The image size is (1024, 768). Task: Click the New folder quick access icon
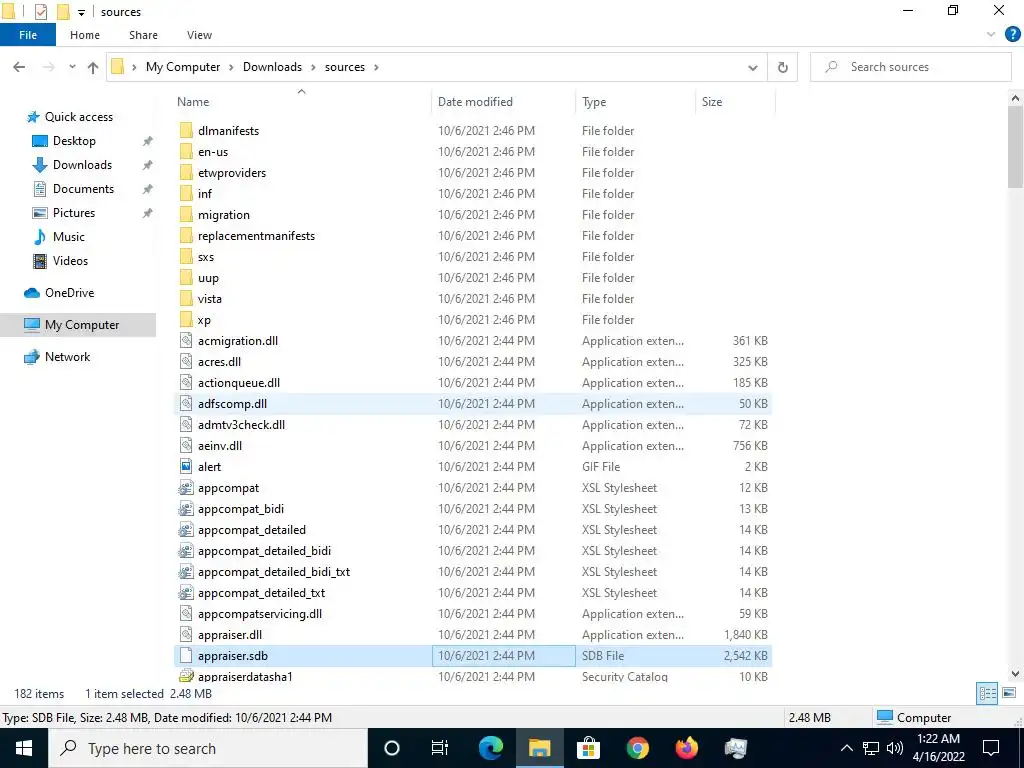tap(63, 12)
